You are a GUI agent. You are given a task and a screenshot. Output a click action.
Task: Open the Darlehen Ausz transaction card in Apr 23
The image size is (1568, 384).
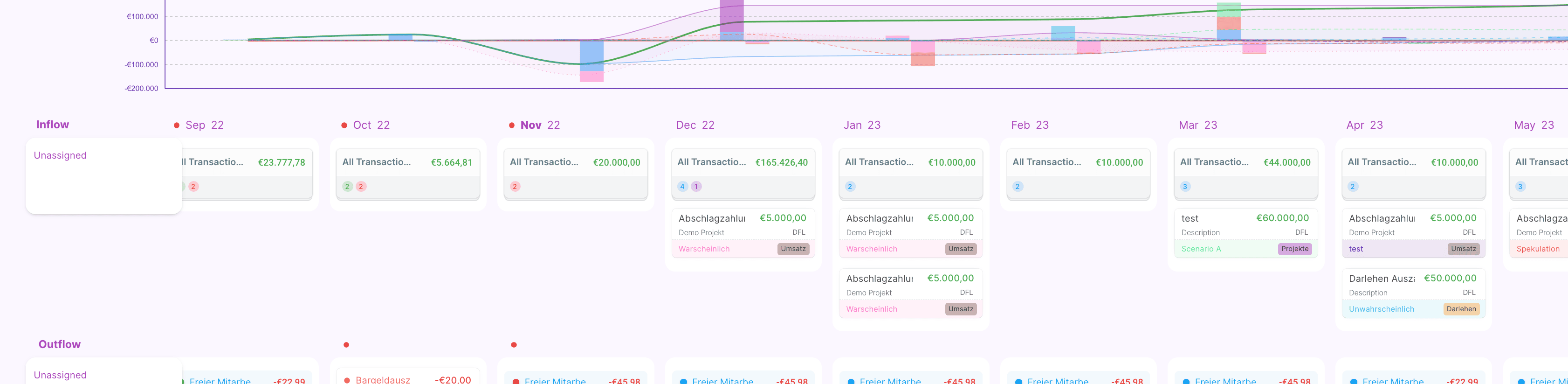point(1413,285)
